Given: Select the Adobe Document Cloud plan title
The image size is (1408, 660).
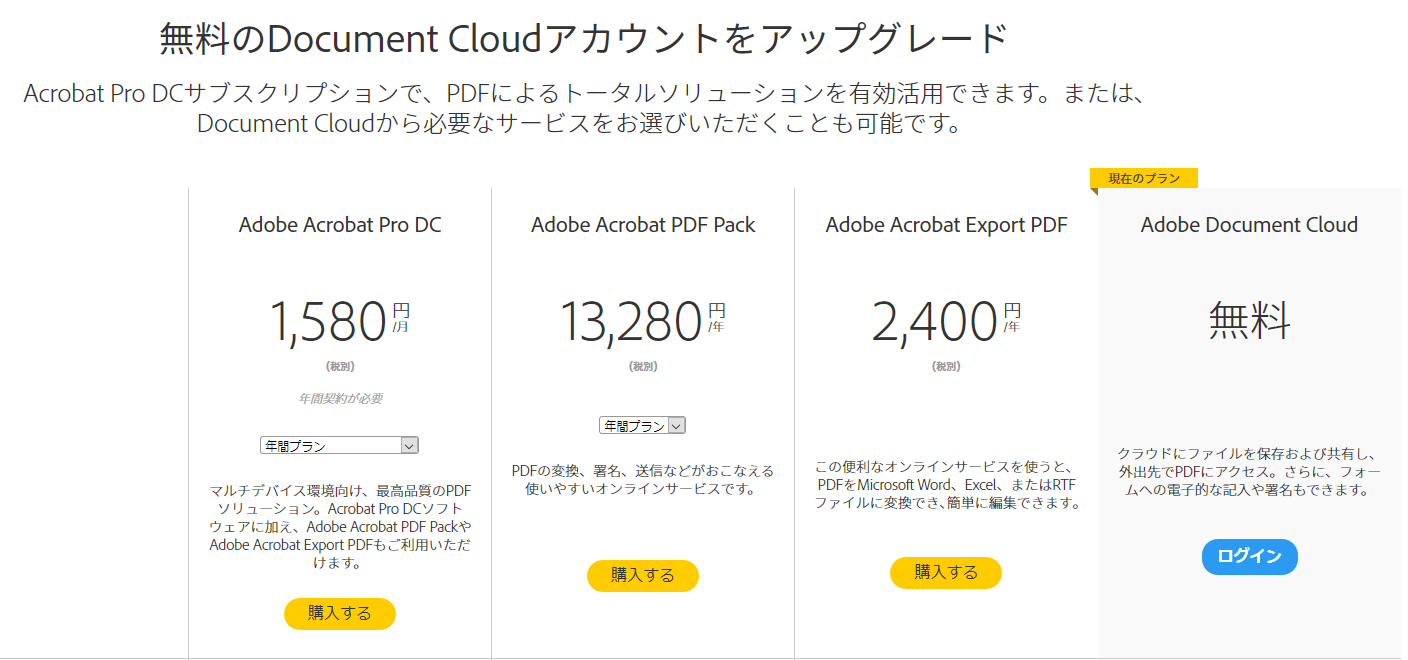Looking at the screenshot, I should click(1249, 224).
